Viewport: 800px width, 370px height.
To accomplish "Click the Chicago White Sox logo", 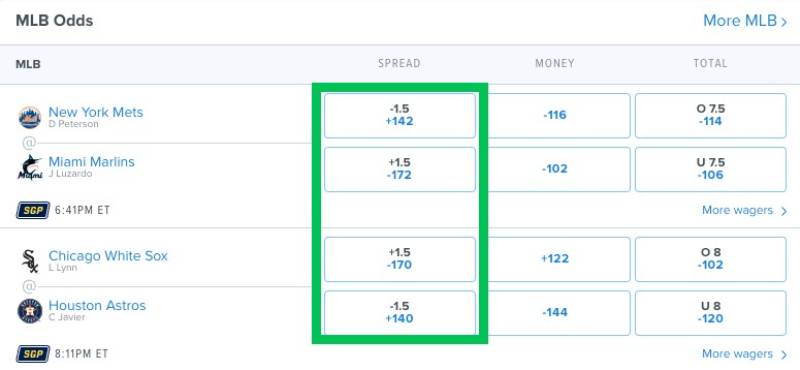I will click(x=30, y=261).
